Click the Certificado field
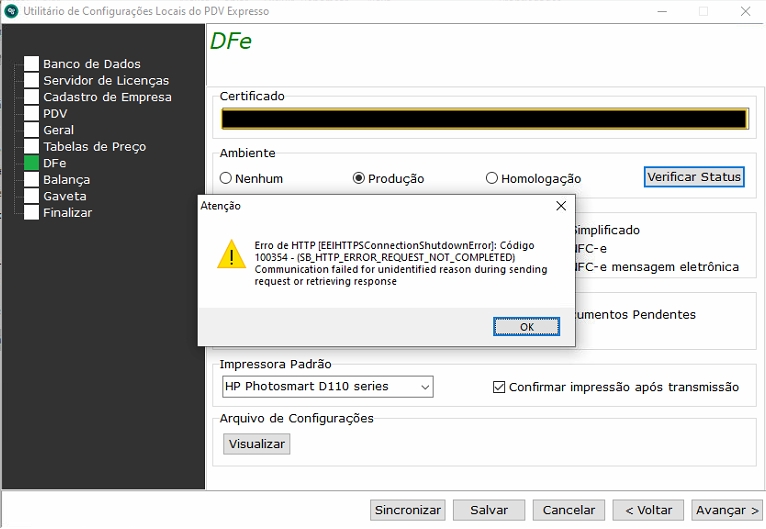The image size is (766, 529). tap(485, 119)
